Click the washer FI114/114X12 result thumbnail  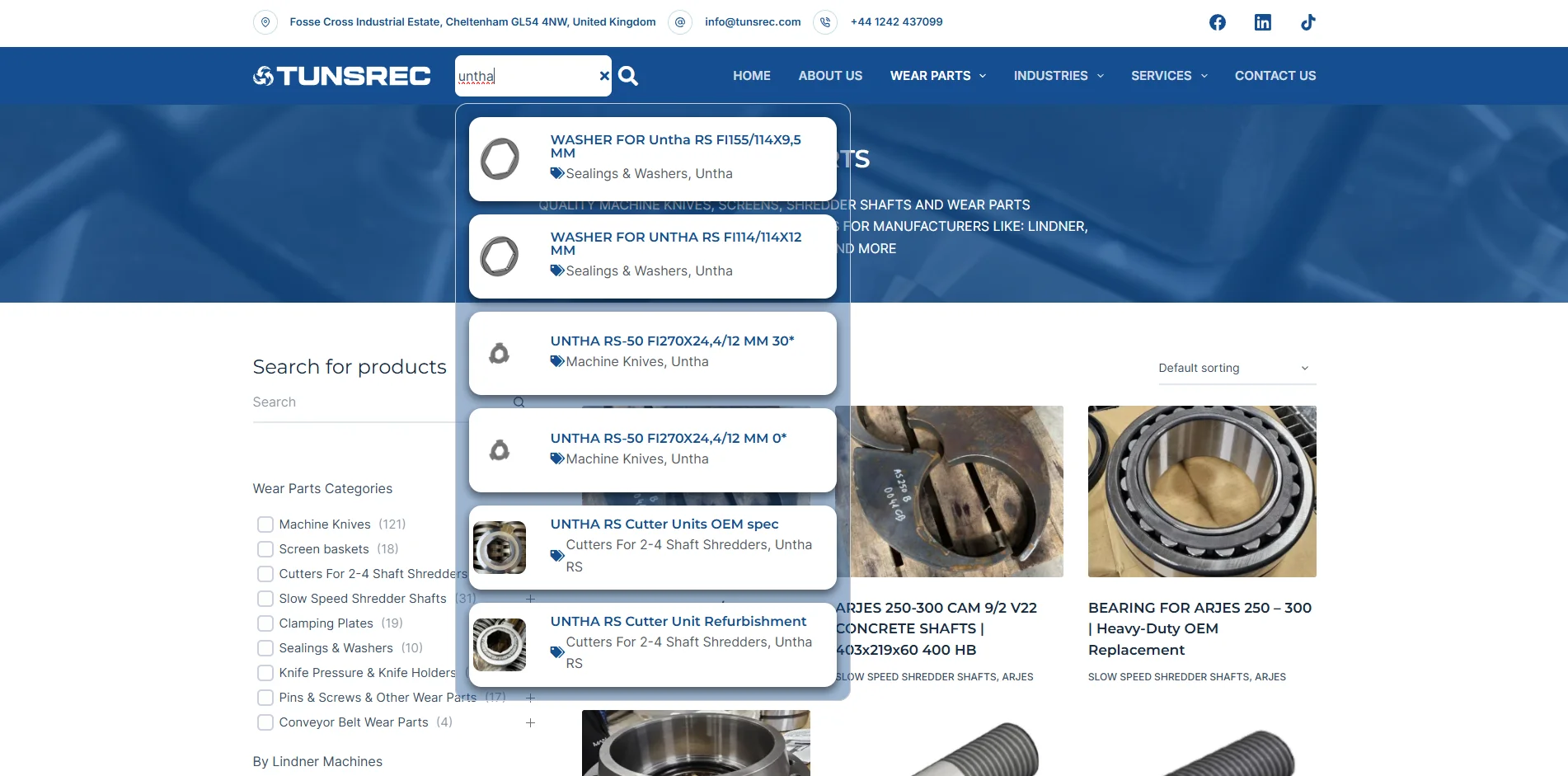click(x=500, y=256)
